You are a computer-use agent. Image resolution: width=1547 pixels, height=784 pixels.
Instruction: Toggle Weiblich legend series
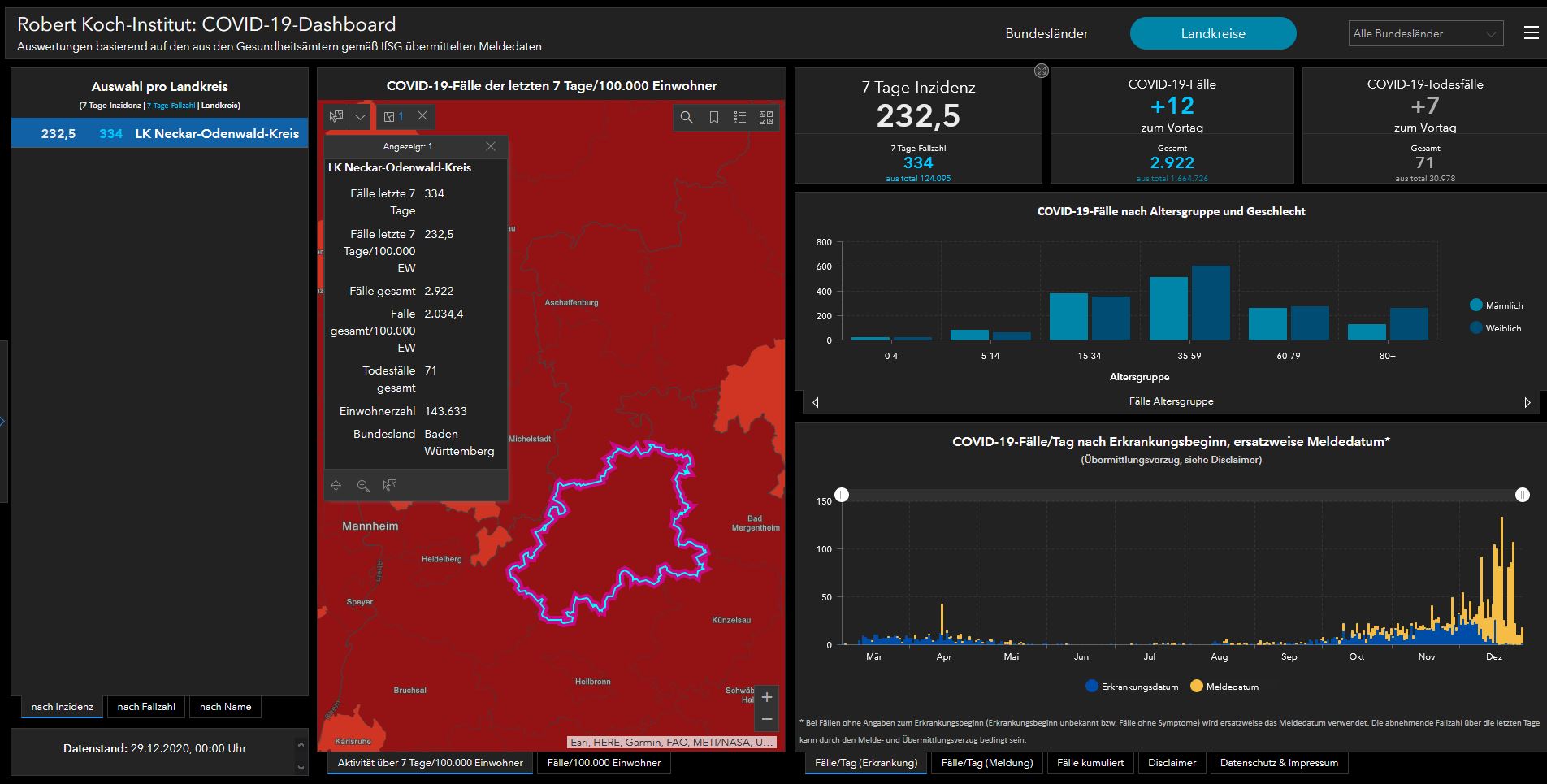click(x=1496, y=328)
